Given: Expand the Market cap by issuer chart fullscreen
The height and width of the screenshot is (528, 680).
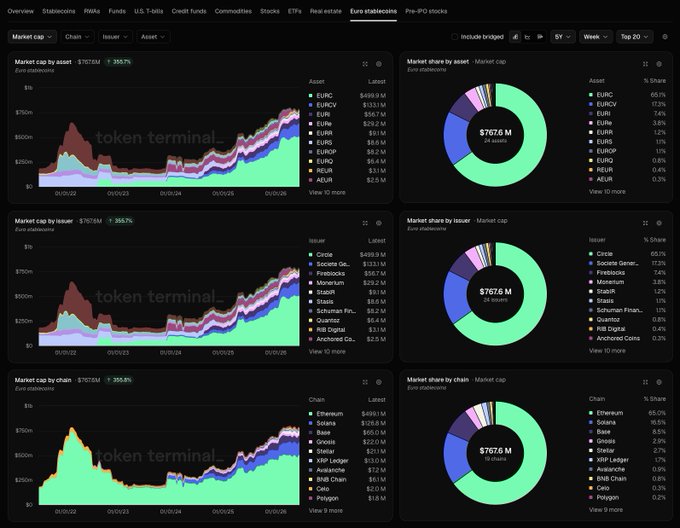Looking at the screenshot, I should click(365, 223).
